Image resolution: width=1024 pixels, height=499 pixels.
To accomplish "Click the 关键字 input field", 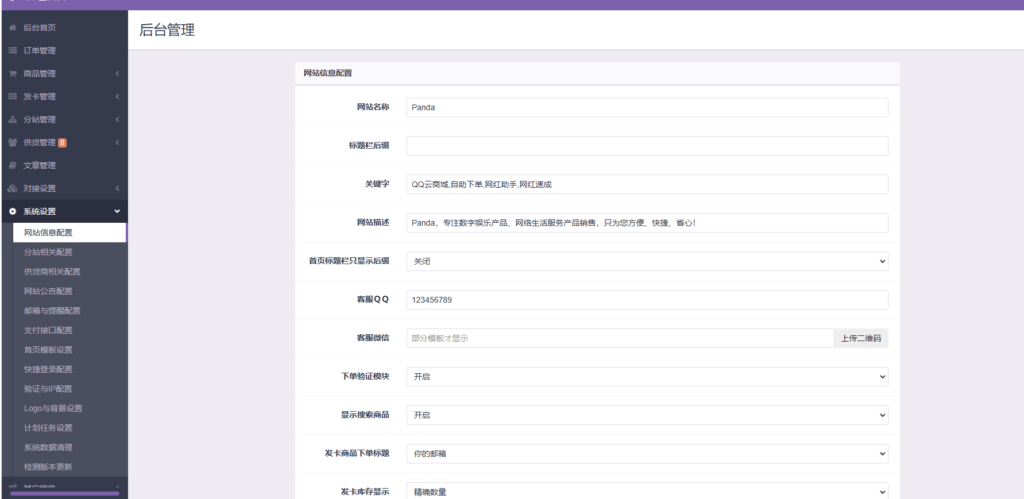I will point(647,184).
